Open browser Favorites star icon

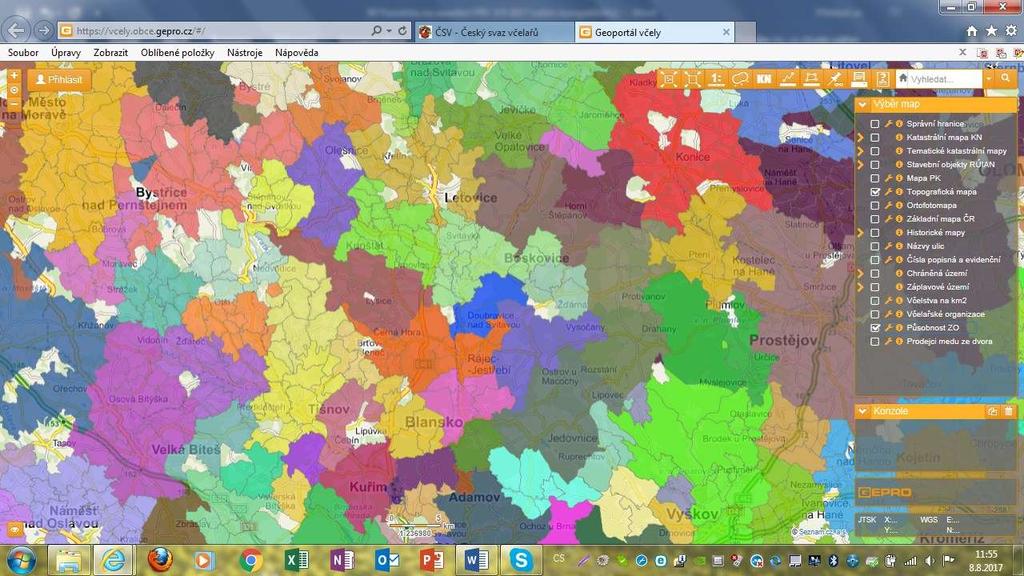click(x=991, y=31)
